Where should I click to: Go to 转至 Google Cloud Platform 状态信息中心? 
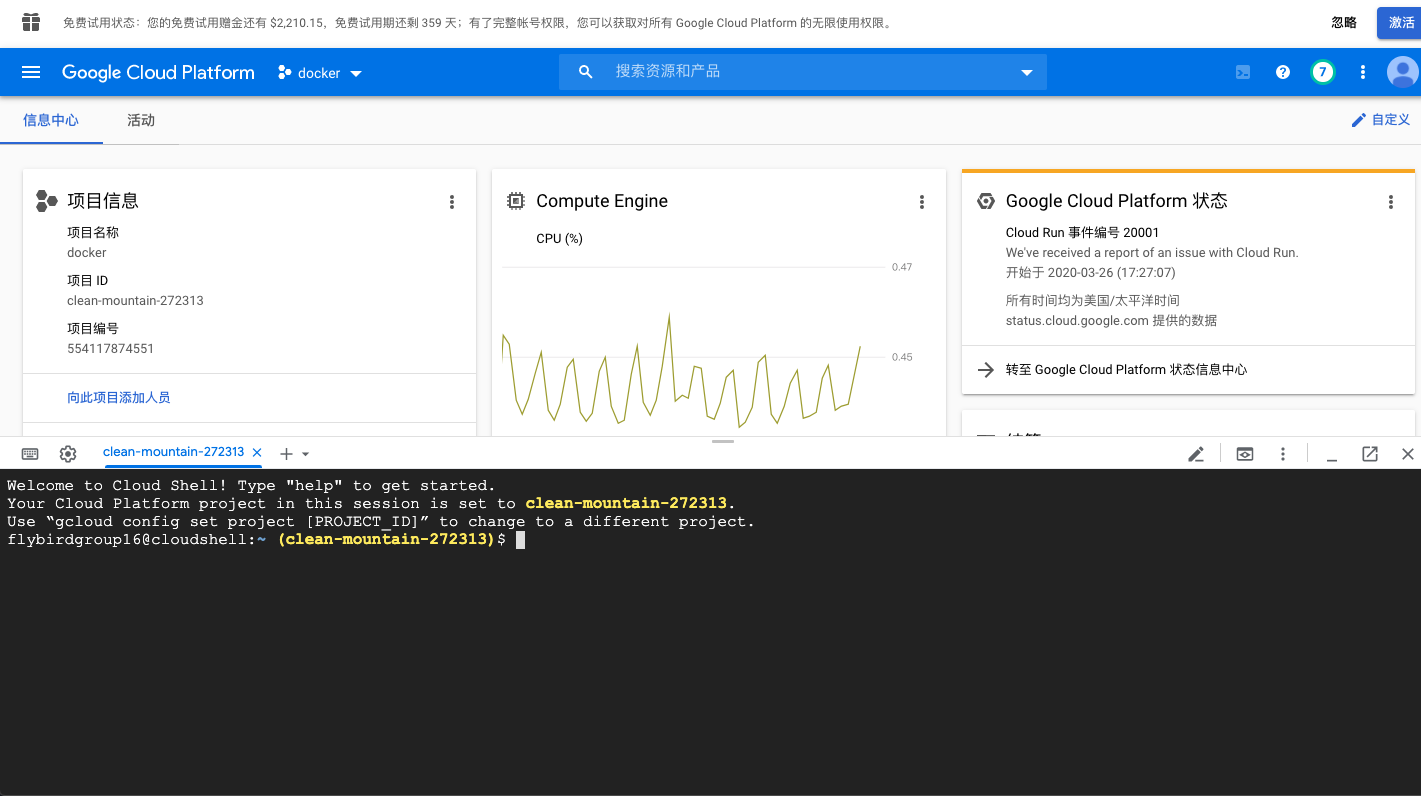pos(1126,369)
